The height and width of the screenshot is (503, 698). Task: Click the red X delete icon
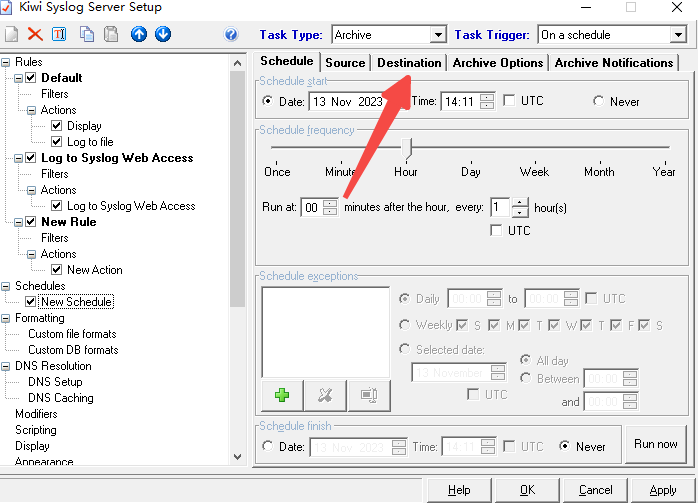(35, 34)
